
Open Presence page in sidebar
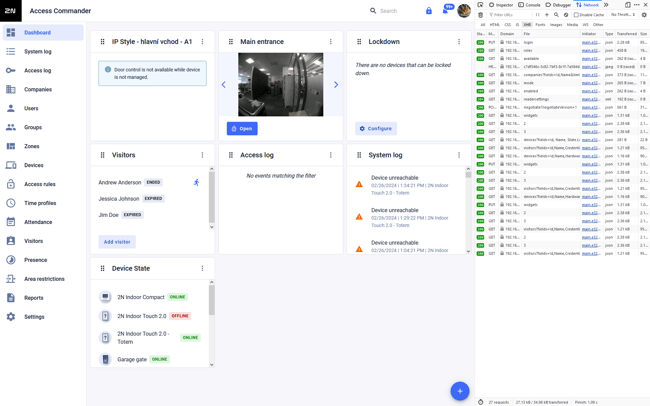tap(43, 260)
